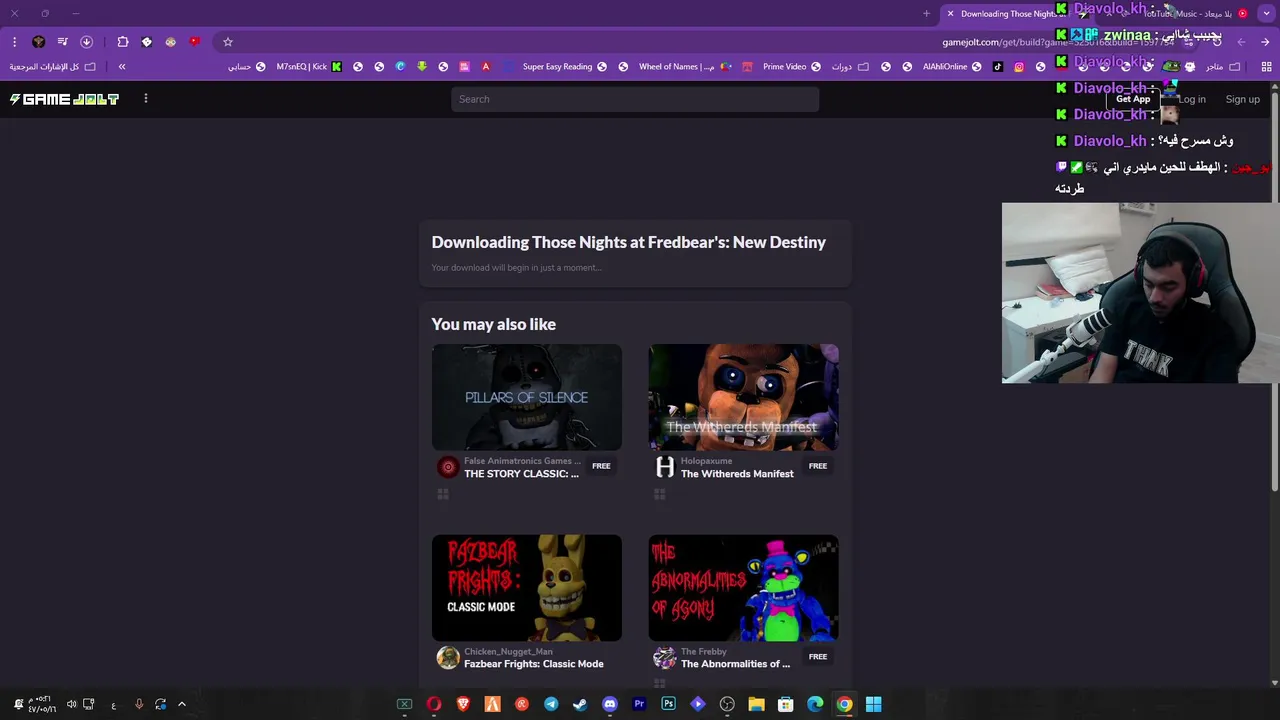Open Telegram from the taskbar
Image resolution: width=1280 pixels, height=720 pixels.
pos(551,704)
